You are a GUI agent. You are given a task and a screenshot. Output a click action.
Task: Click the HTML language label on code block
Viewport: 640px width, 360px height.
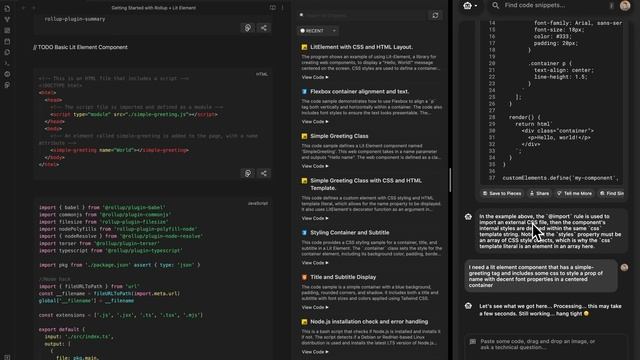(x=262, y=74)
